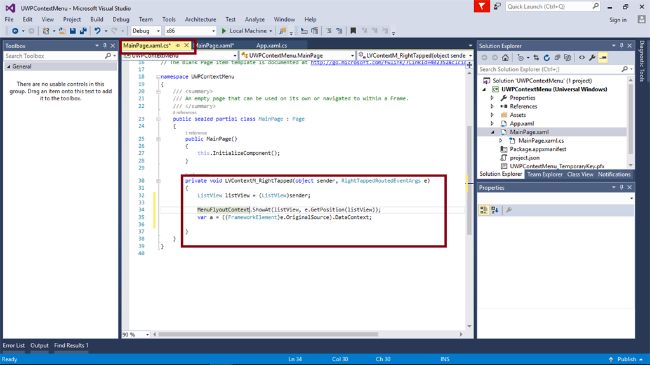Open Properties wrench icon in Solution Explorer

[x=592, y=58]
